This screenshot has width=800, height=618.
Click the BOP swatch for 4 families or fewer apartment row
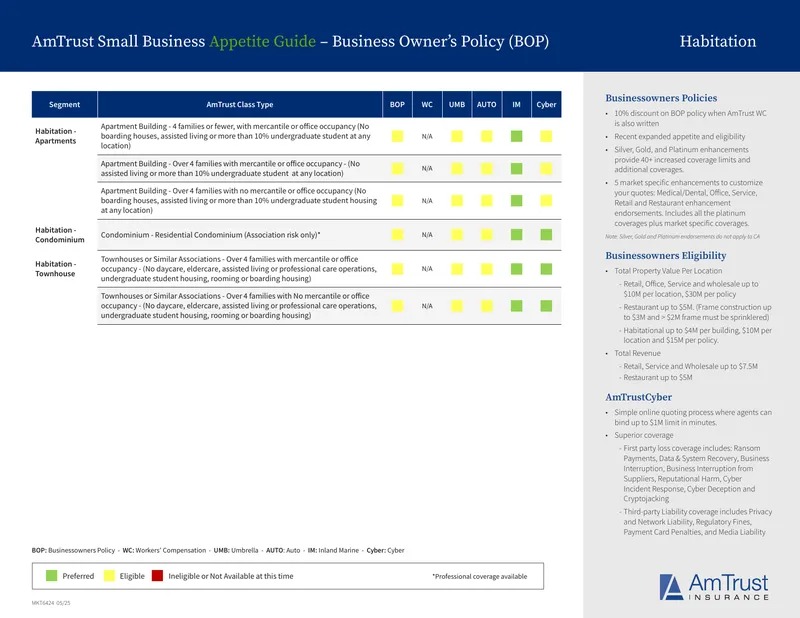coord(397,136)
